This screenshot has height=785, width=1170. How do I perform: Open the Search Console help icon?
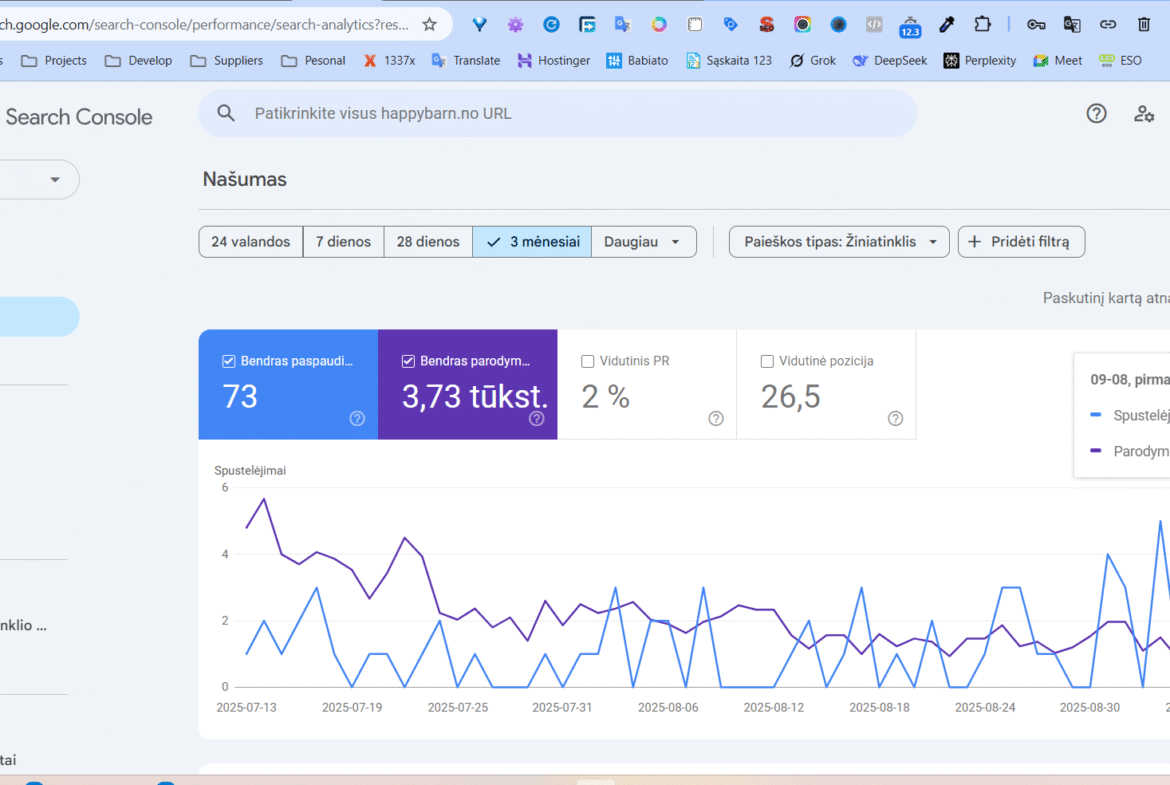[x=1096, y=114]
